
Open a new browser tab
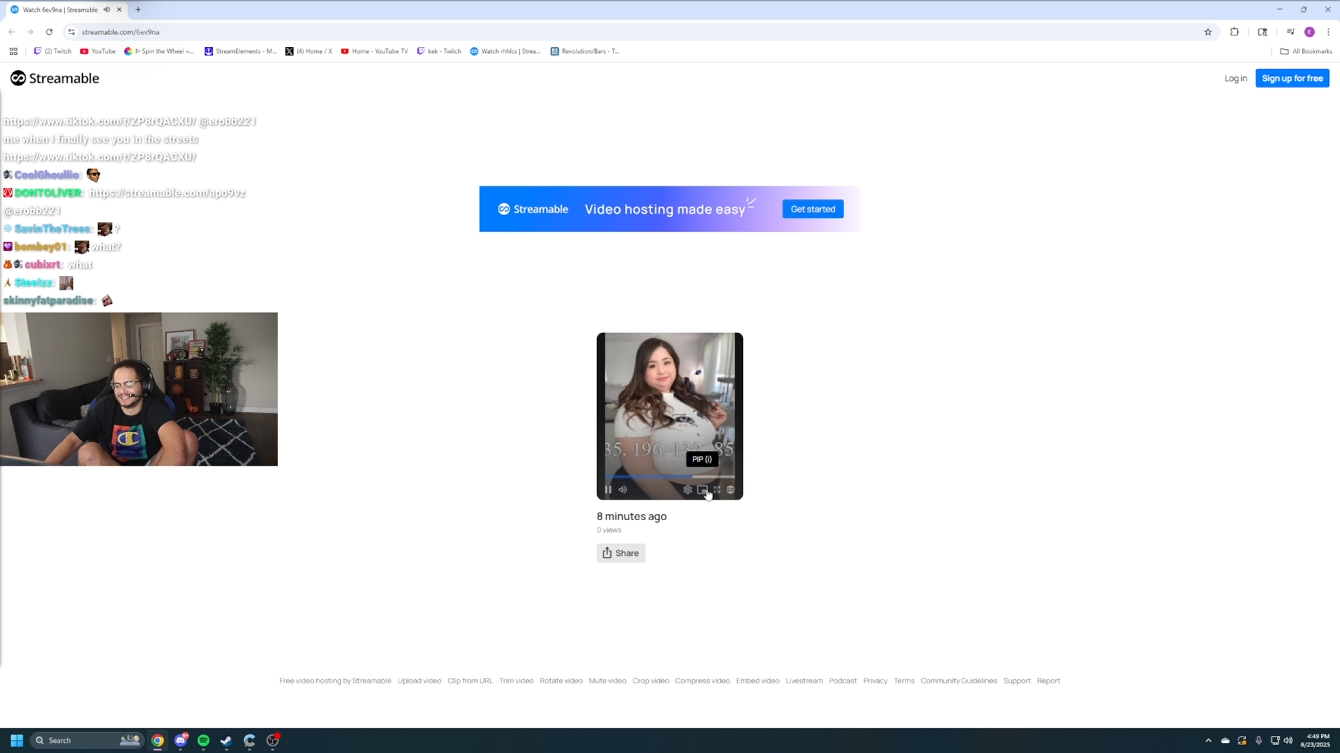pyautogui.click(x=138, y=10)
